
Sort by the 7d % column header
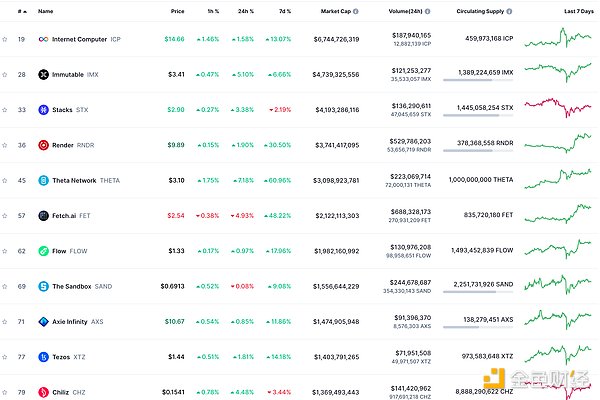(285, 11)
